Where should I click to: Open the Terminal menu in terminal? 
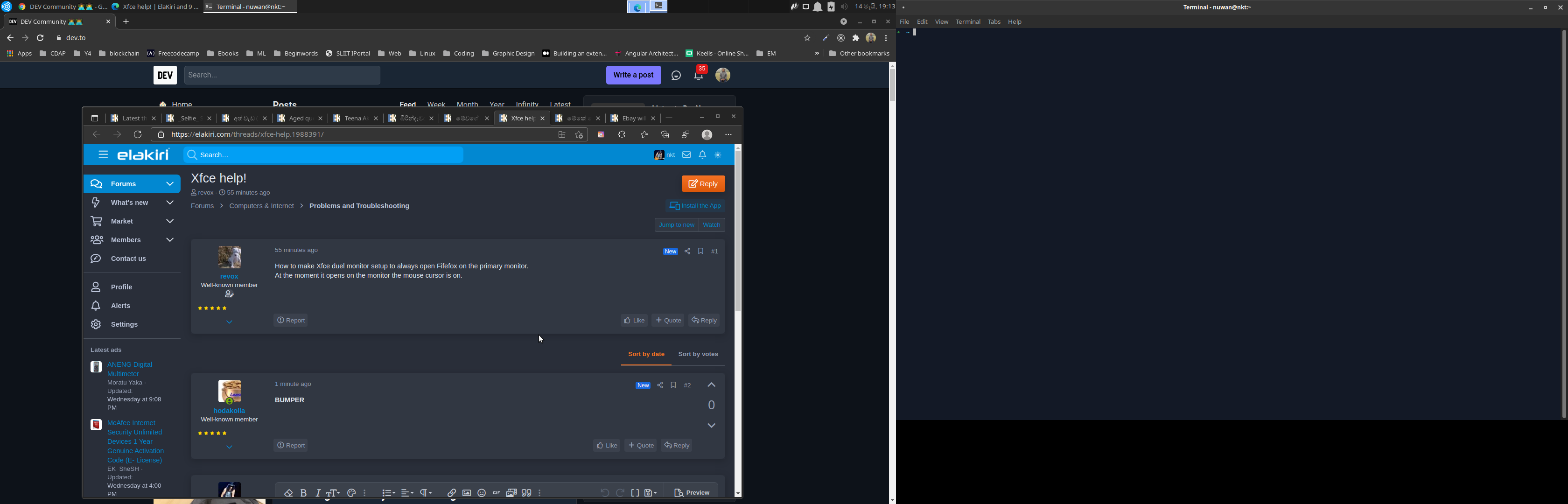tap(968, 22)
